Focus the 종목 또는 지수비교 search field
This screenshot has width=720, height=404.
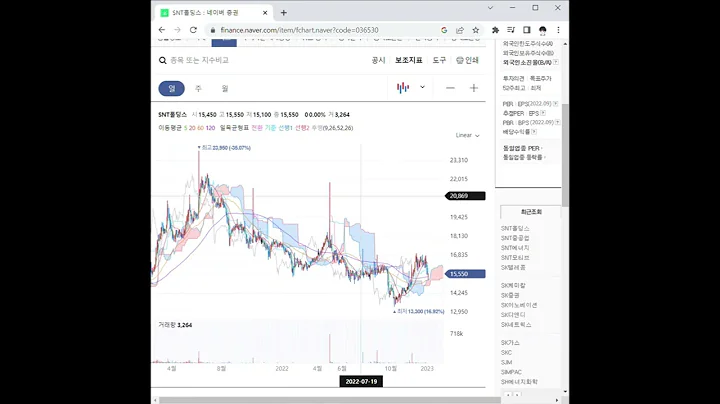point(199,60)
